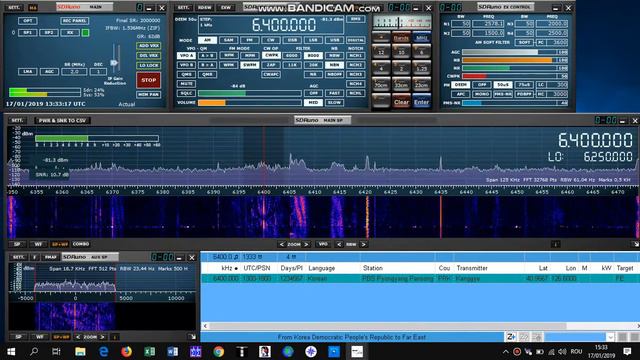Screen dimensions: 640x360
Task: Open SETT. in the RX Control window
Action: pos(184,7)
